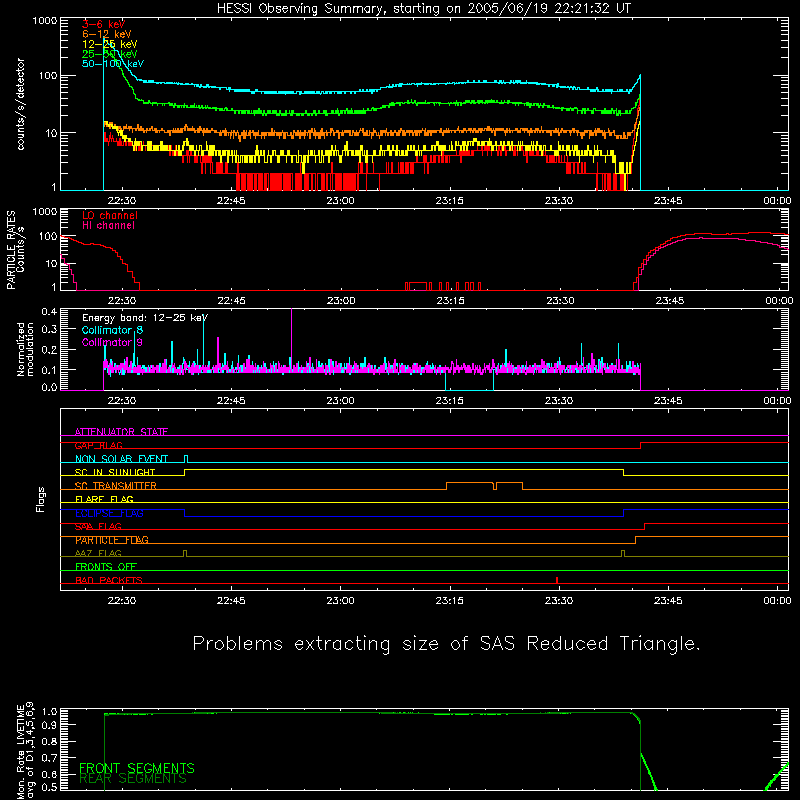Select the 3-6 keV legend label
Screen dimensions: 800x800
point(103,24)
